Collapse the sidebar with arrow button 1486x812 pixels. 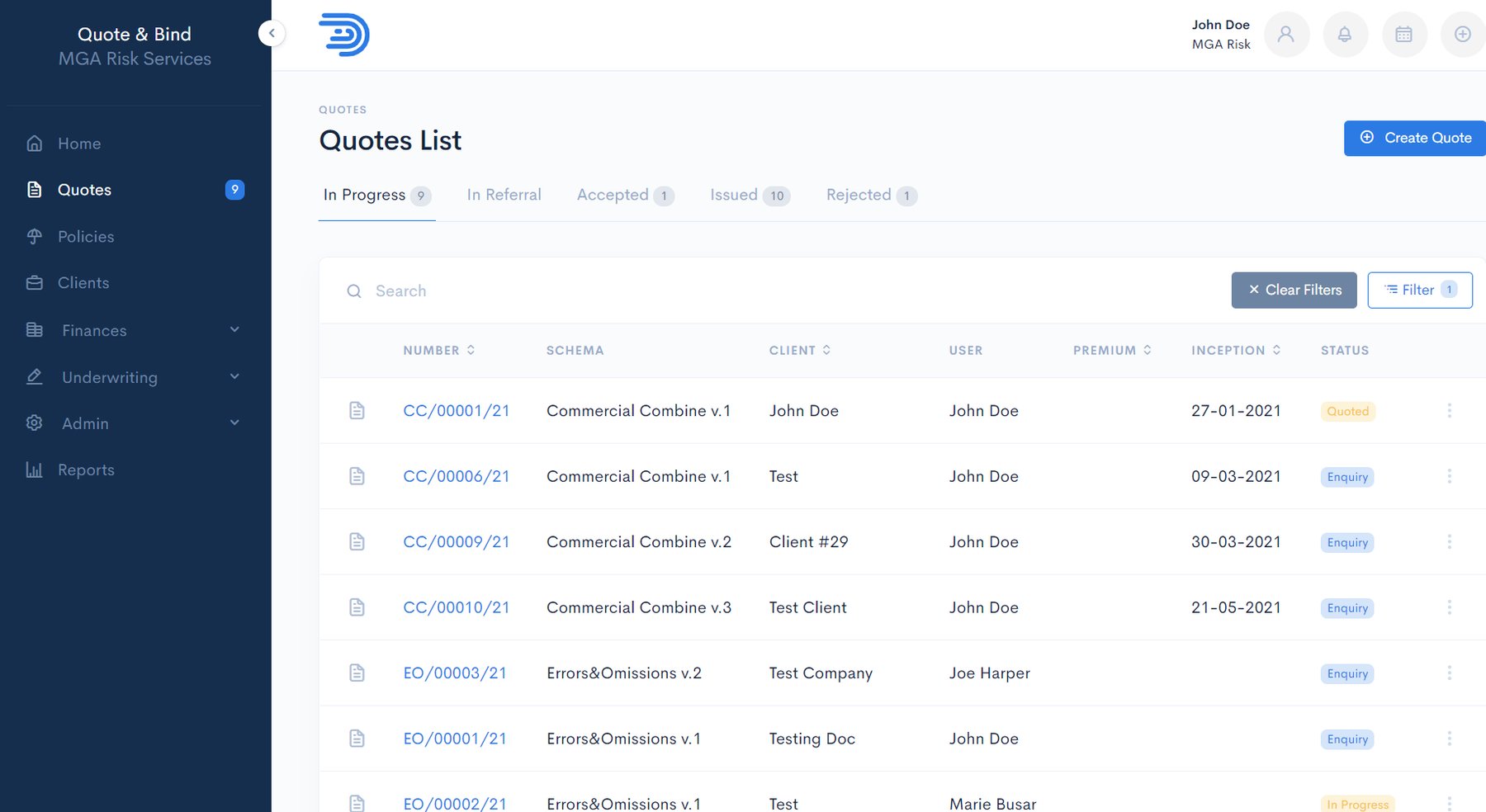click(x=272, y=33)
